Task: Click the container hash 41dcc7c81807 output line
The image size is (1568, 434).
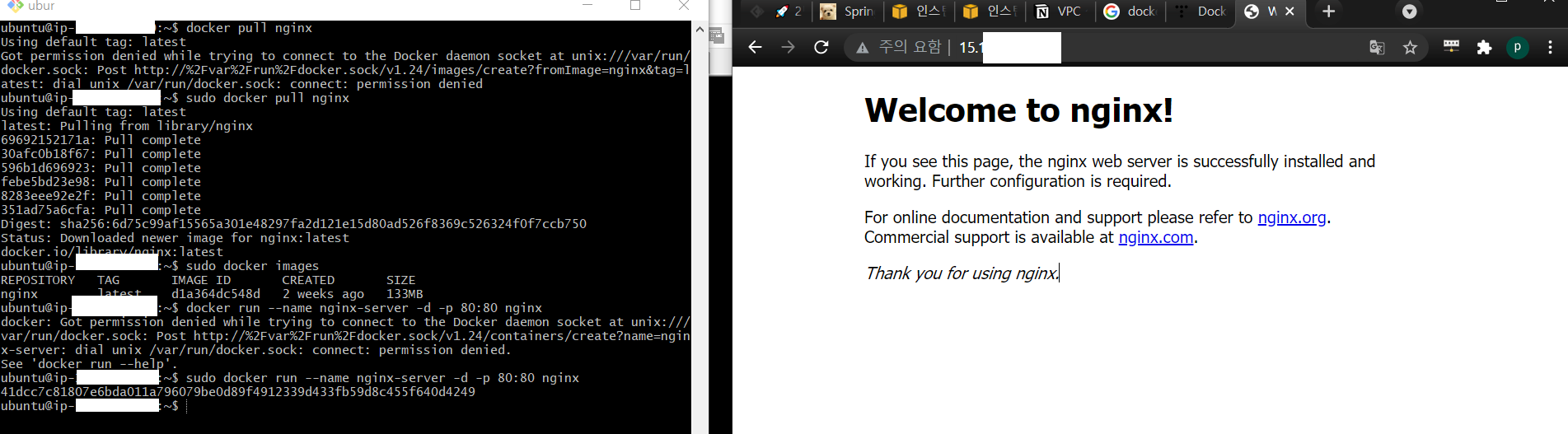Action: (x=238, y=392)
